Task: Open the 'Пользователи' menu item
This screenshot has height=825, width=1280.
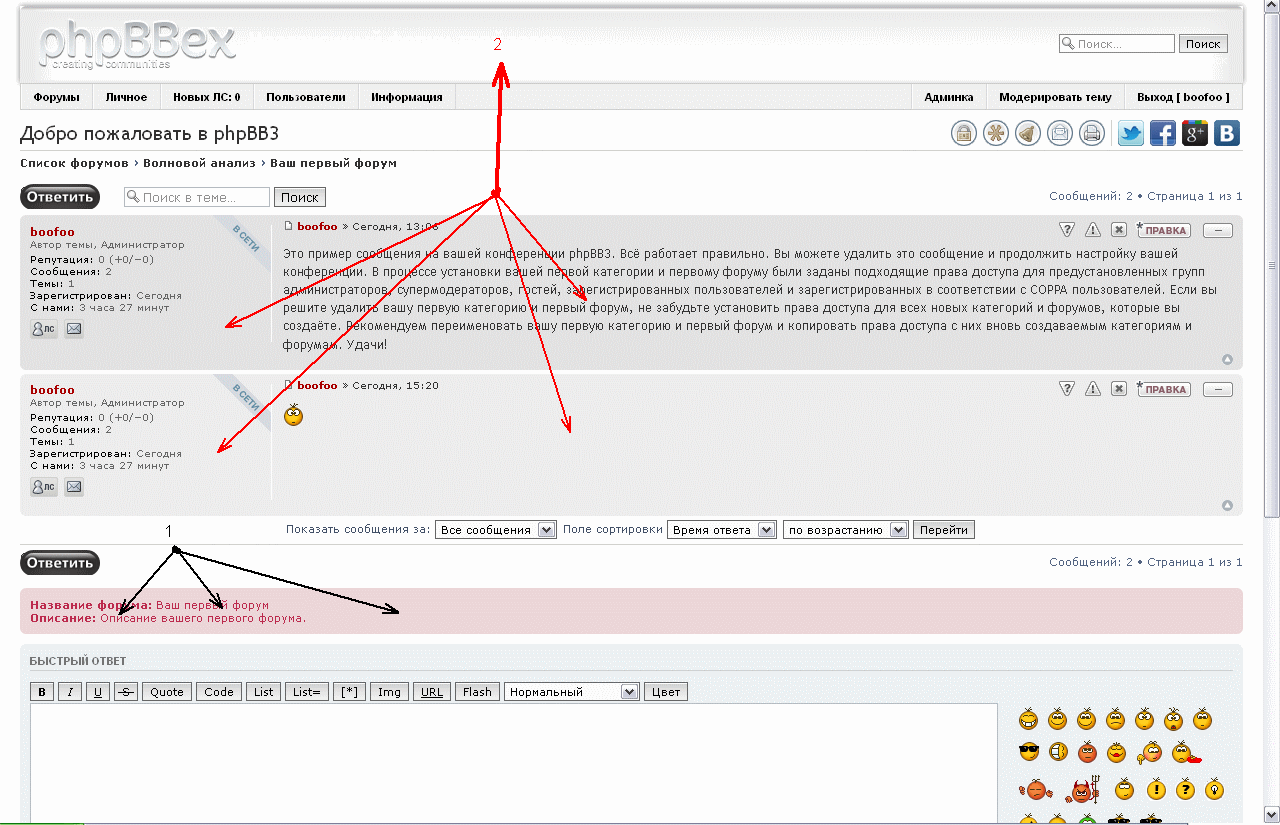Action: point(306,97)
